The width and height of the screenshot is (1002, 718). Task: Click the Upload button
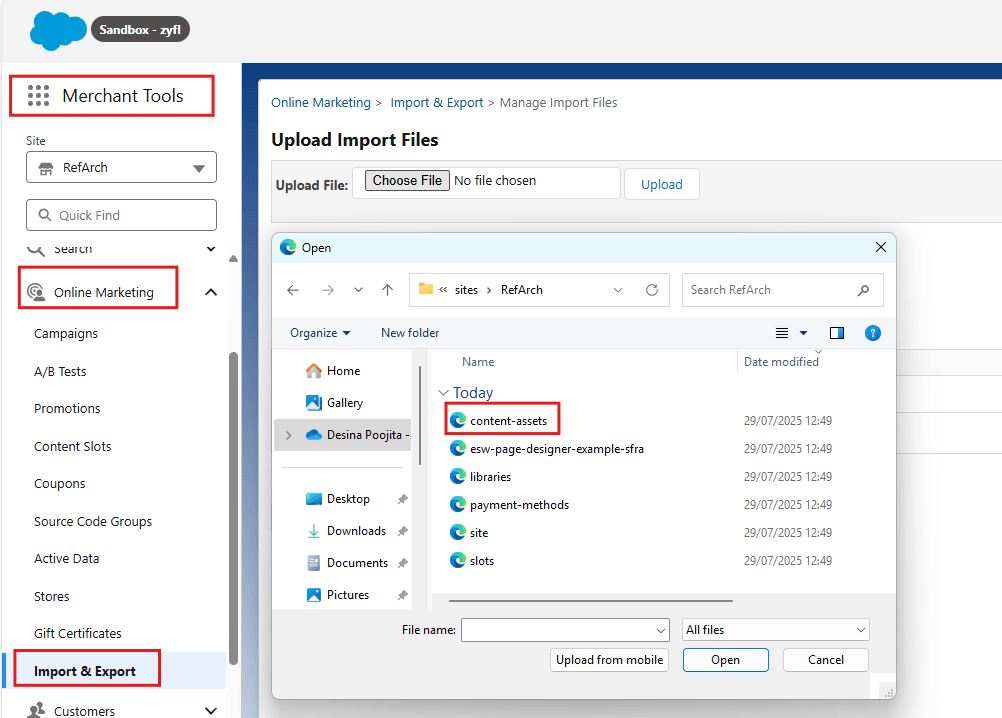point(661,185)
